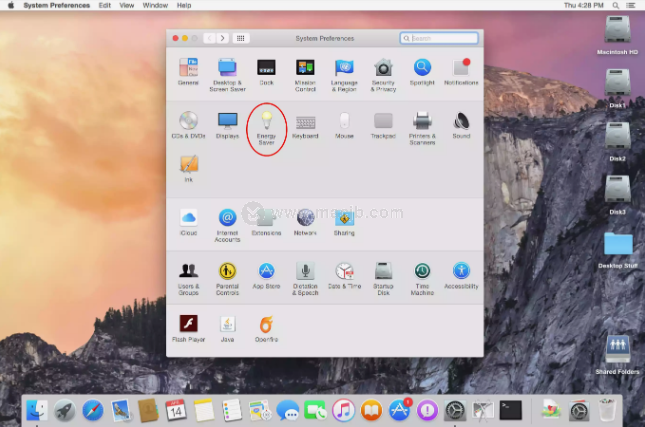Open Users & Groups preferences
Viewport: 645px width, 427px height.
pos(188,278)
